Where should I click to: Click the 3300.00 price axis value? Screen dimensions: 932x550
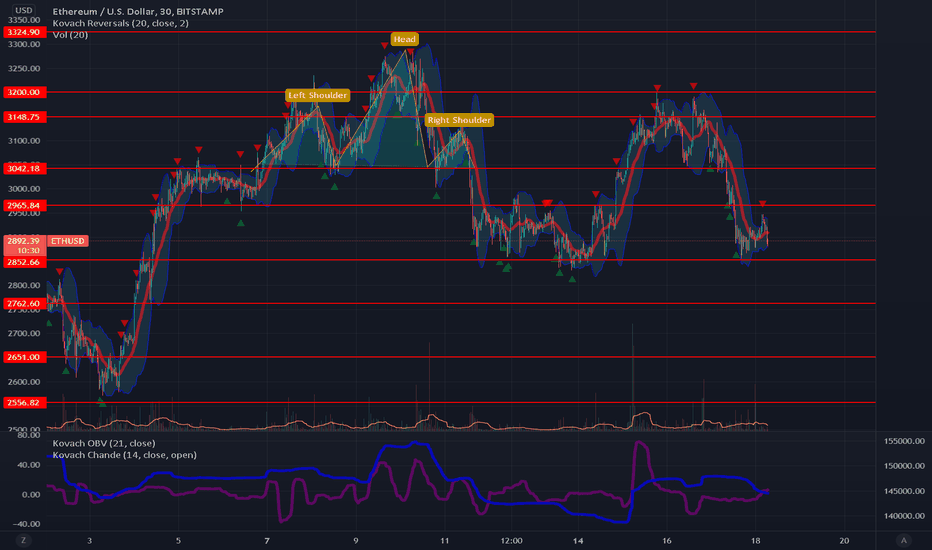(x=24, y=45)
